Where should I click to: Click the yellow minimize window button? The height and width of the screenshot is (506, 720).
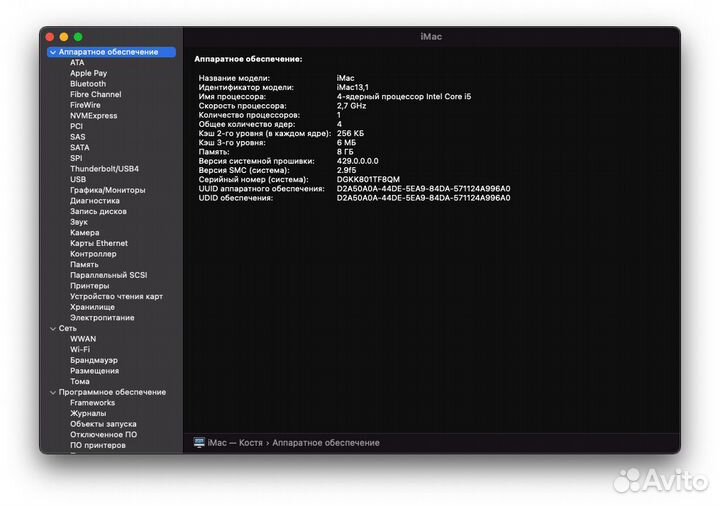pos(64,37)
